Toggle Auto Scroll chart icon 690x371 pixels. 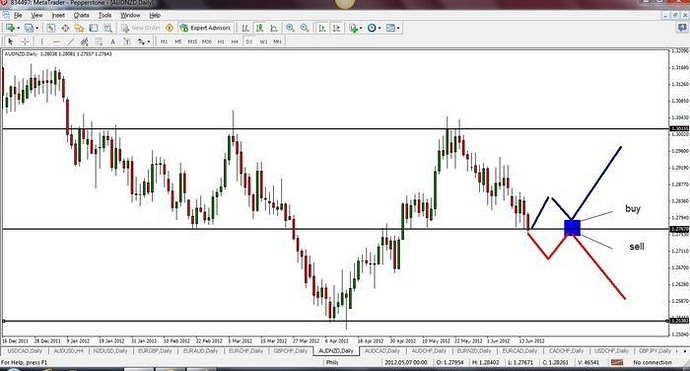pyautogui.click(x=322, y=28)
